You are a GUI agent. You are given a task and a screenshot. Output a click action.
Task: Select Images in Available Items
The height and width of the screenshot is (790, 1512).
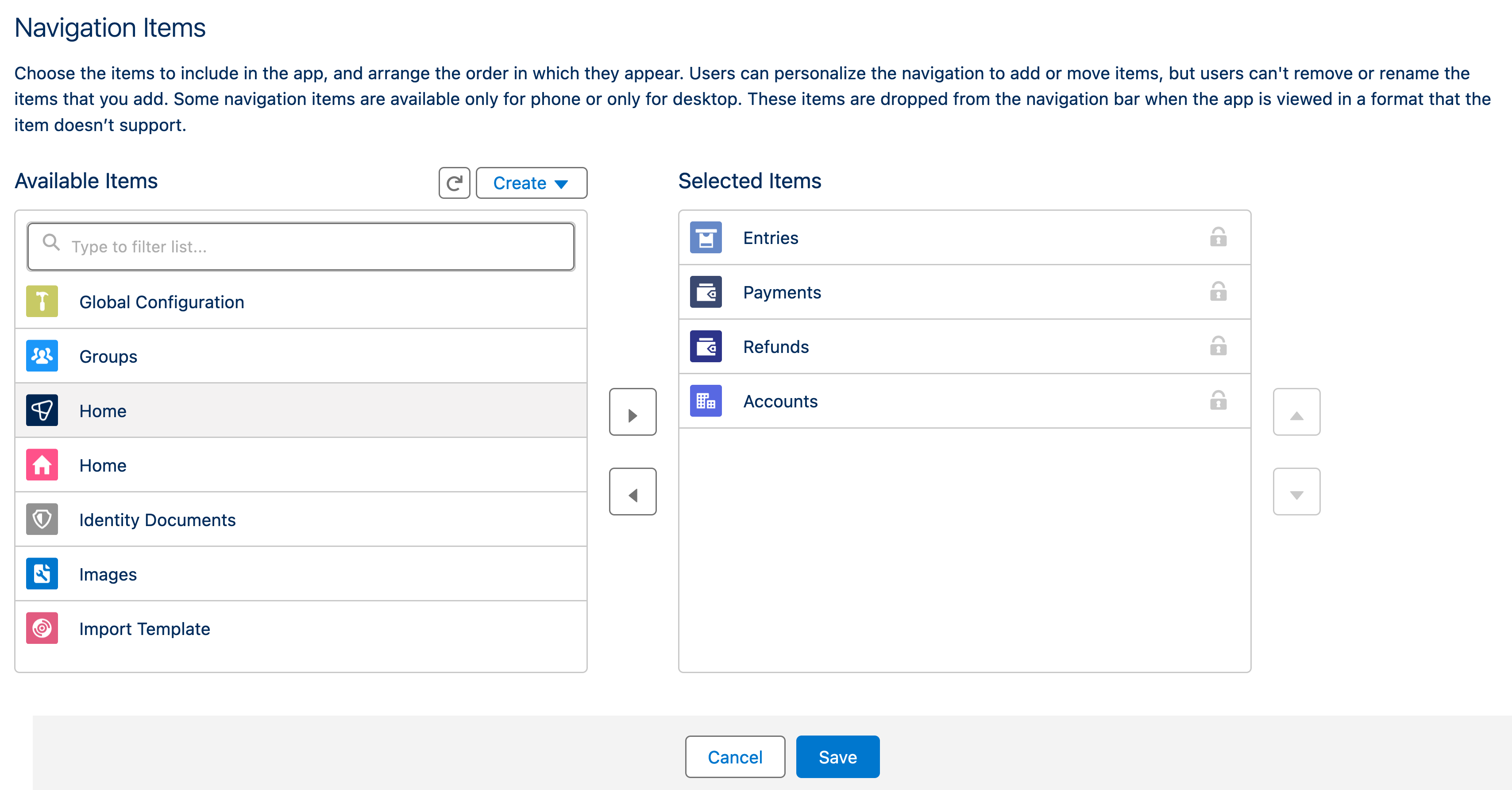301,574
